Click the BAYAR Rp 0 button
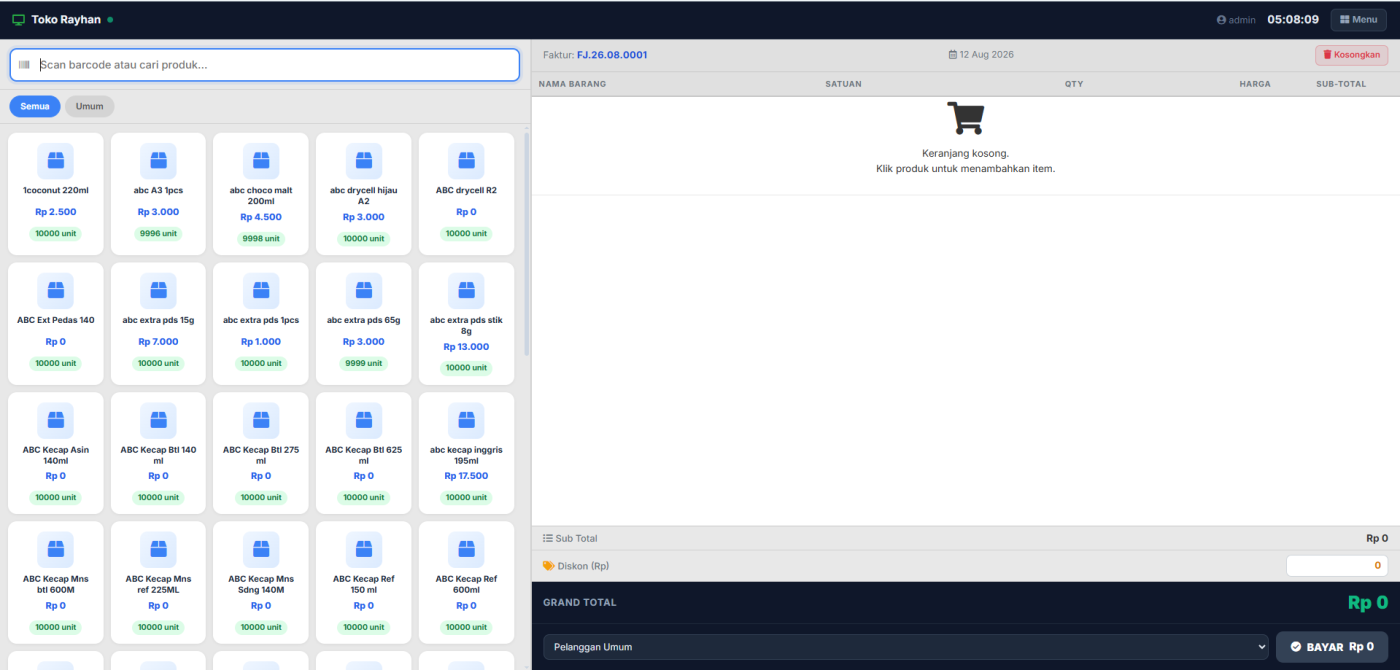 [1331, 647]
